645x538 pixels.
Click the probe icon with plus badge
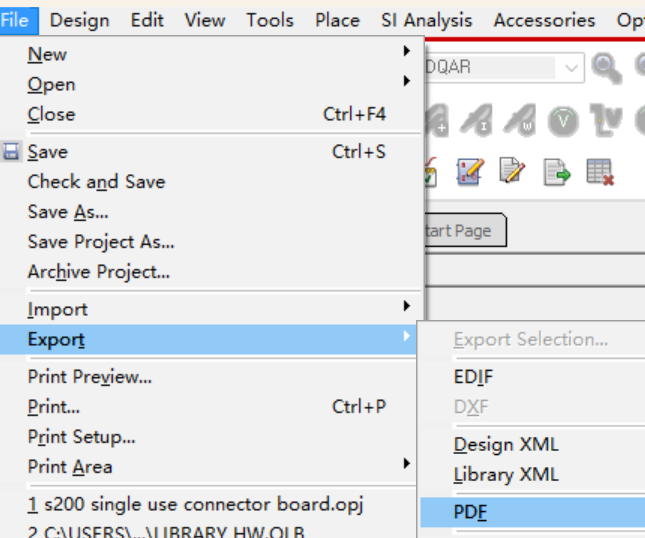coord(437,120)
